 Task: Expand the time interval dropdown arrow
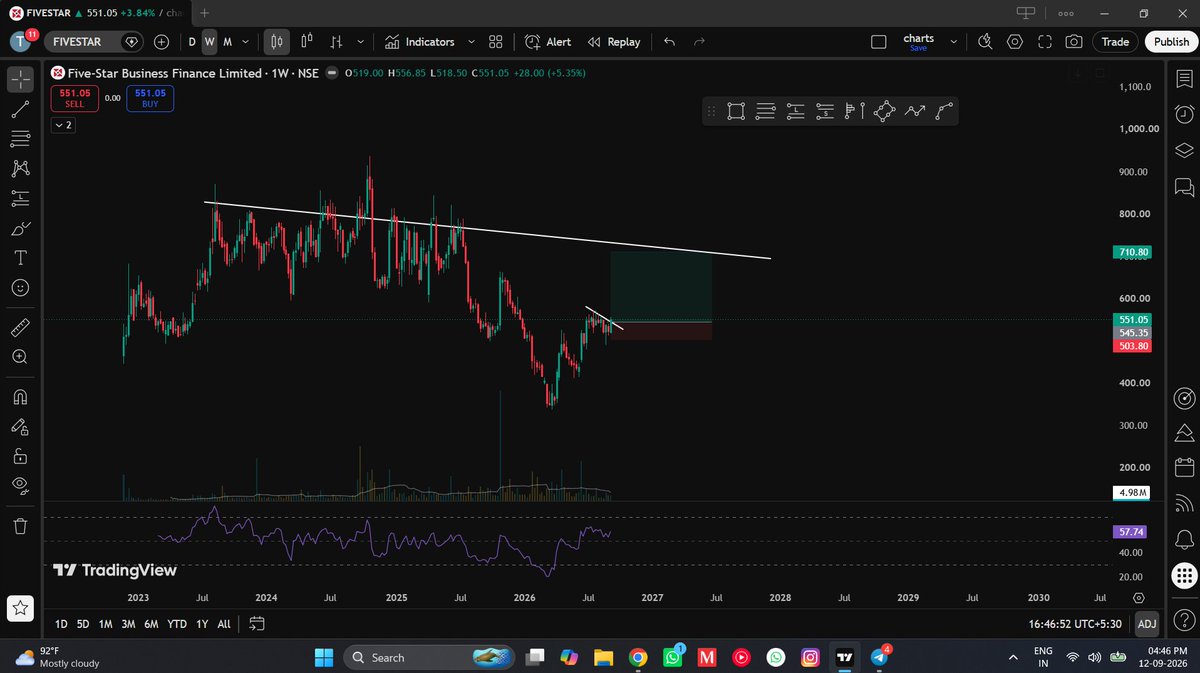246,42
